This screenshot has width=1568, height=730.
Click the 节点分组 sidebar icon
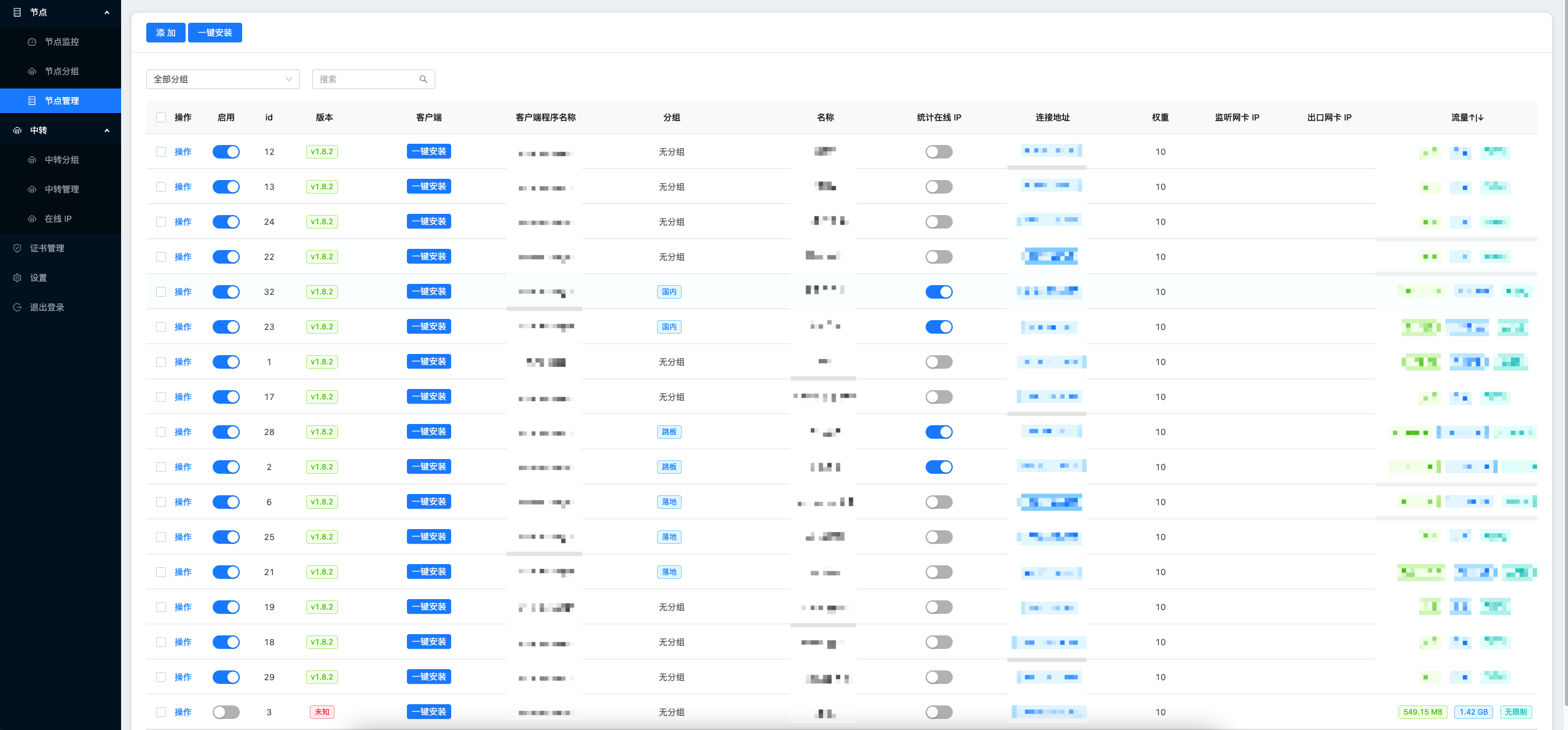(x=32, y=71)
